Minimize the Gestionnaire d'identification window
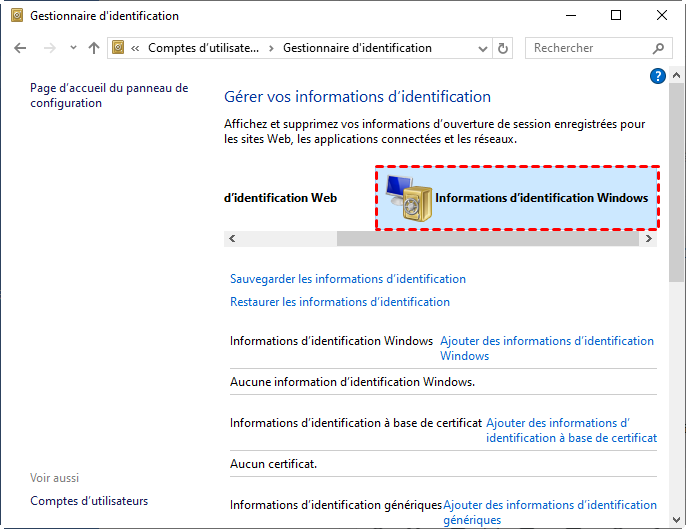The height and width of the screenshot is (529, 686). (571, 15)
